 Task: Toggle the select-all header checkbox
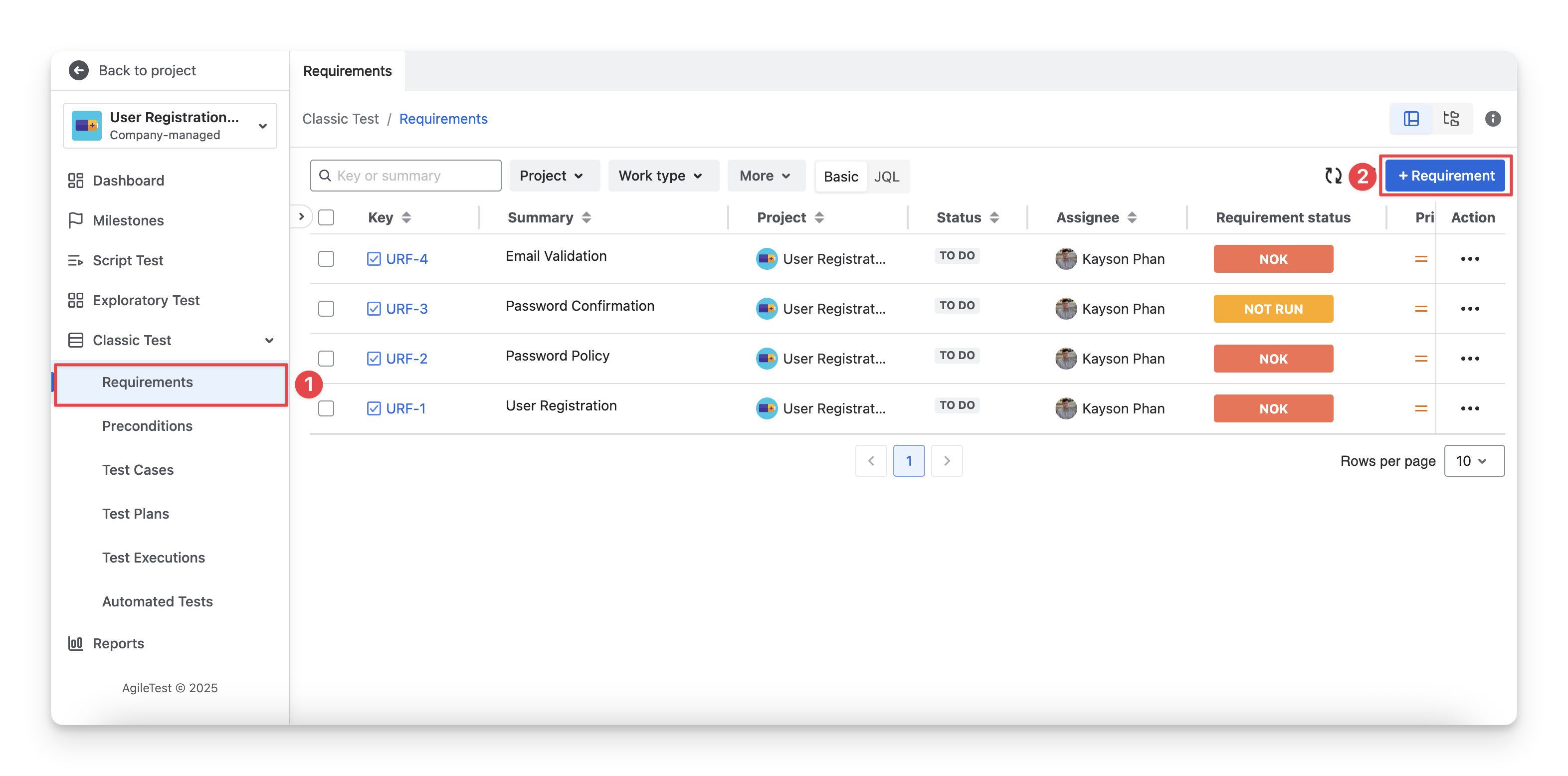(326, 218)
